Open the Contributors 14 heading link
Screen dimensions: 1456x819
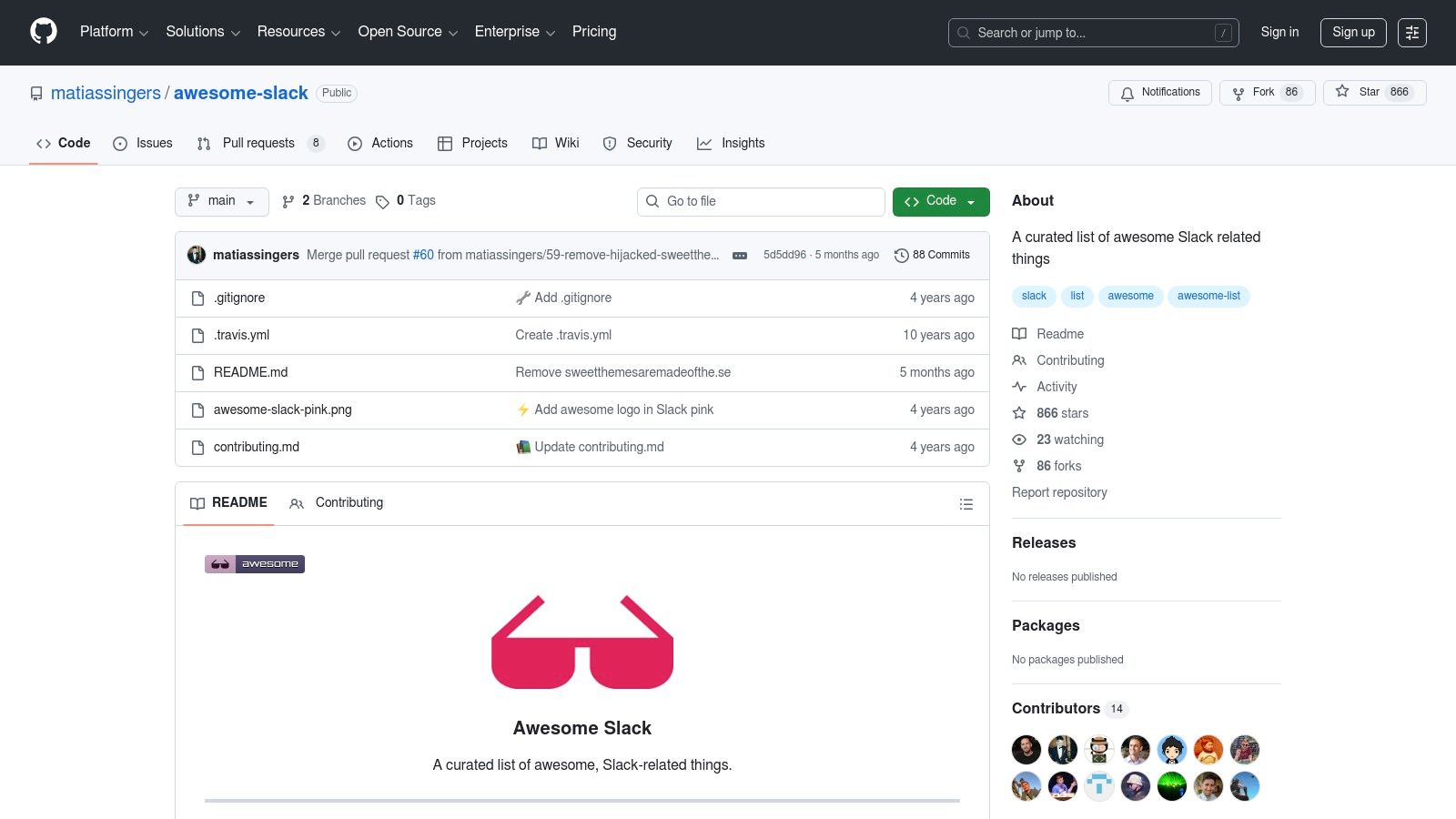1069,709
